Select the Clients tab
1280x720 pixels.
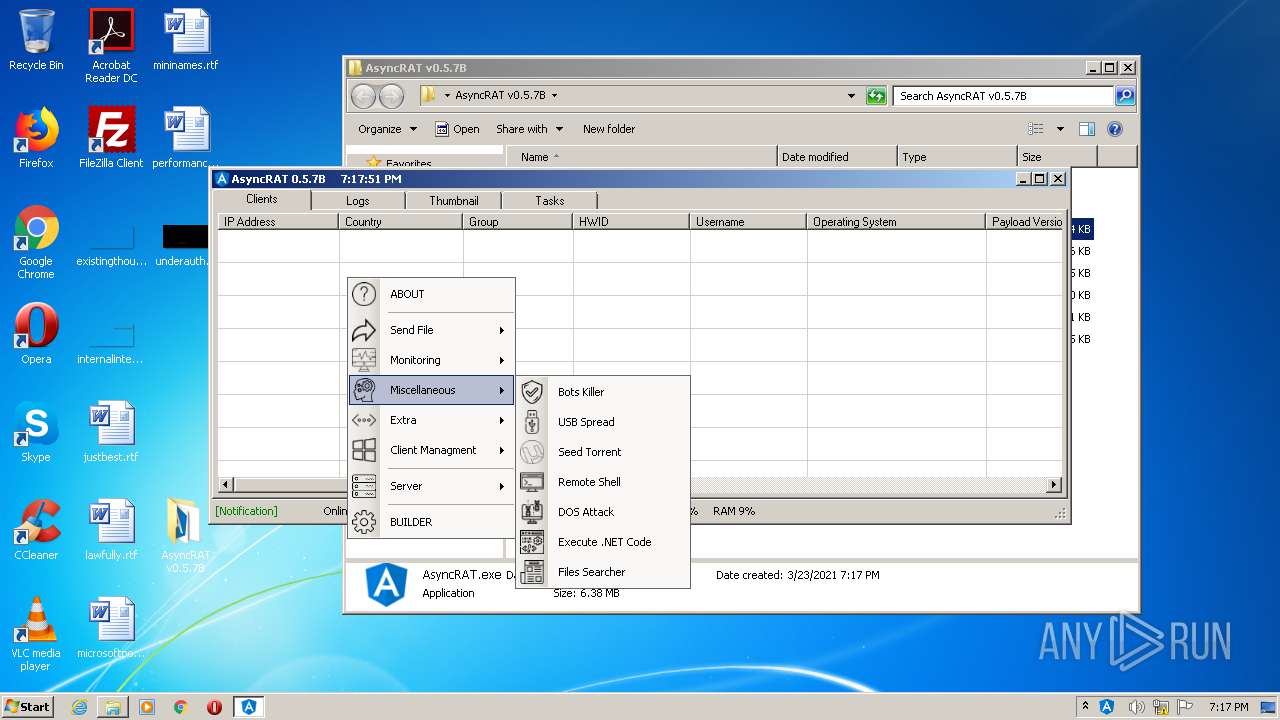tap(262, 199)
